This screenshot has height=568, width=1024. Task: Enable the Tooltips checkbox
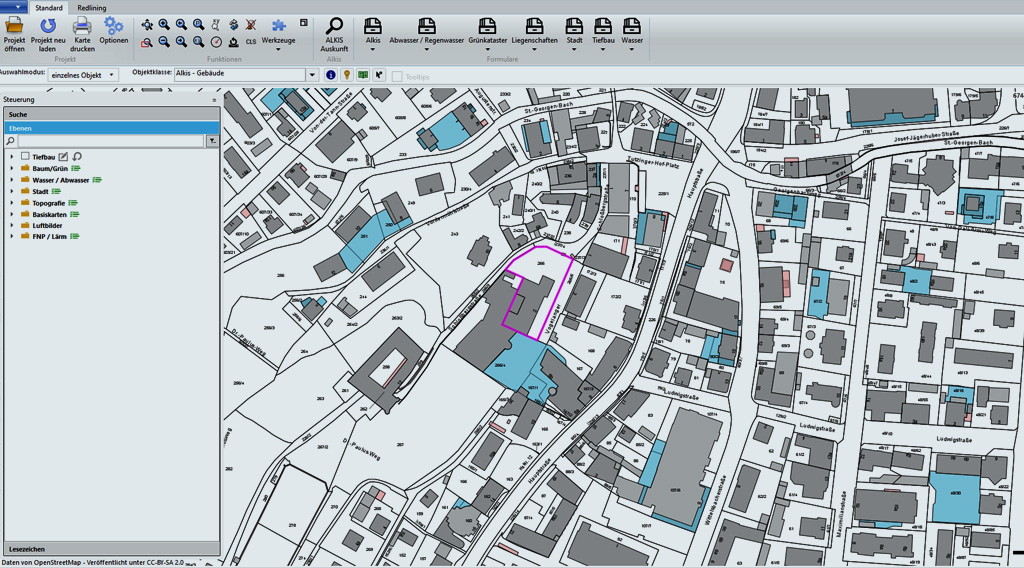(x=397, y=76)
